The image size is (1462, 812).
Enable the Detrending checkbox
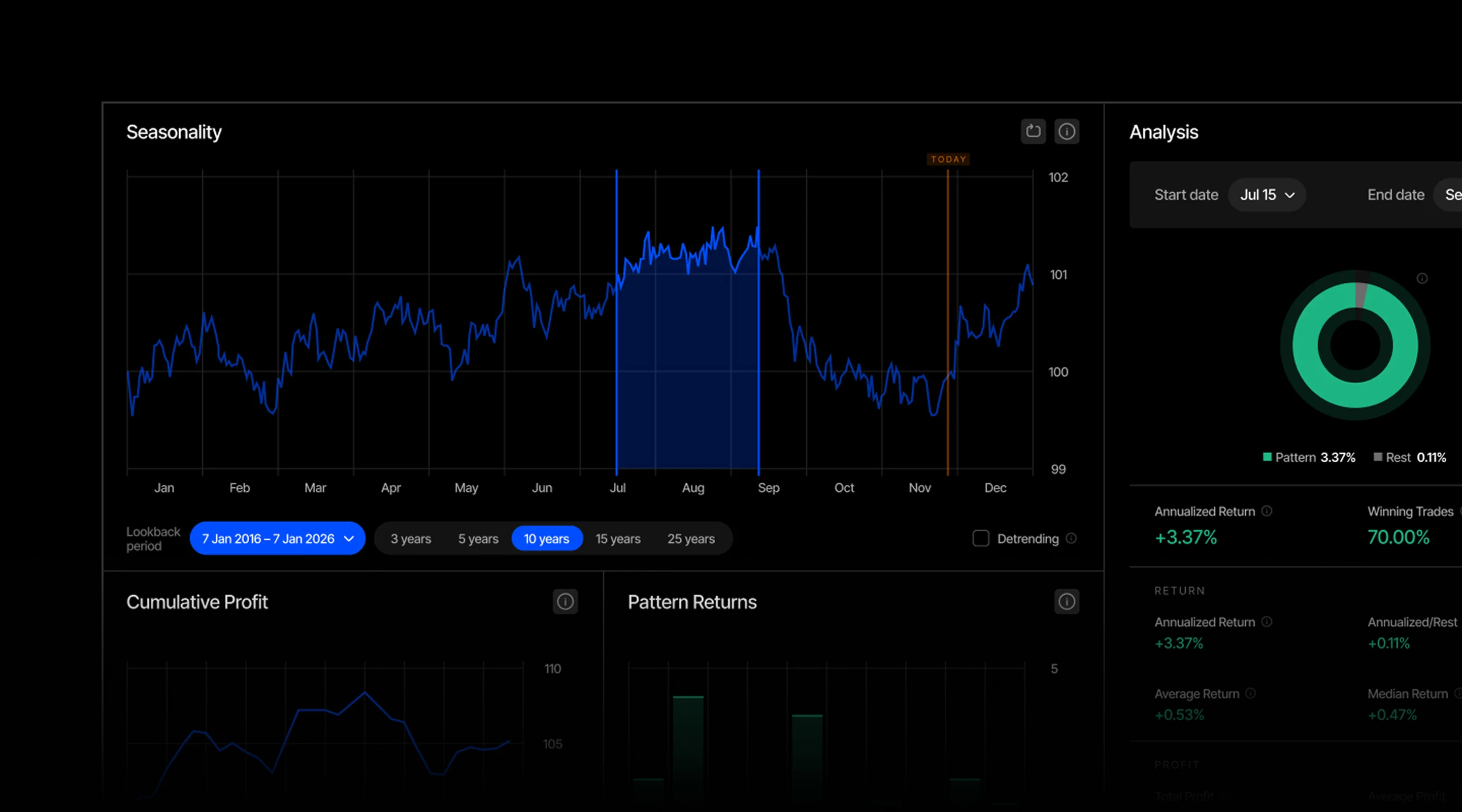coord(981,538)
